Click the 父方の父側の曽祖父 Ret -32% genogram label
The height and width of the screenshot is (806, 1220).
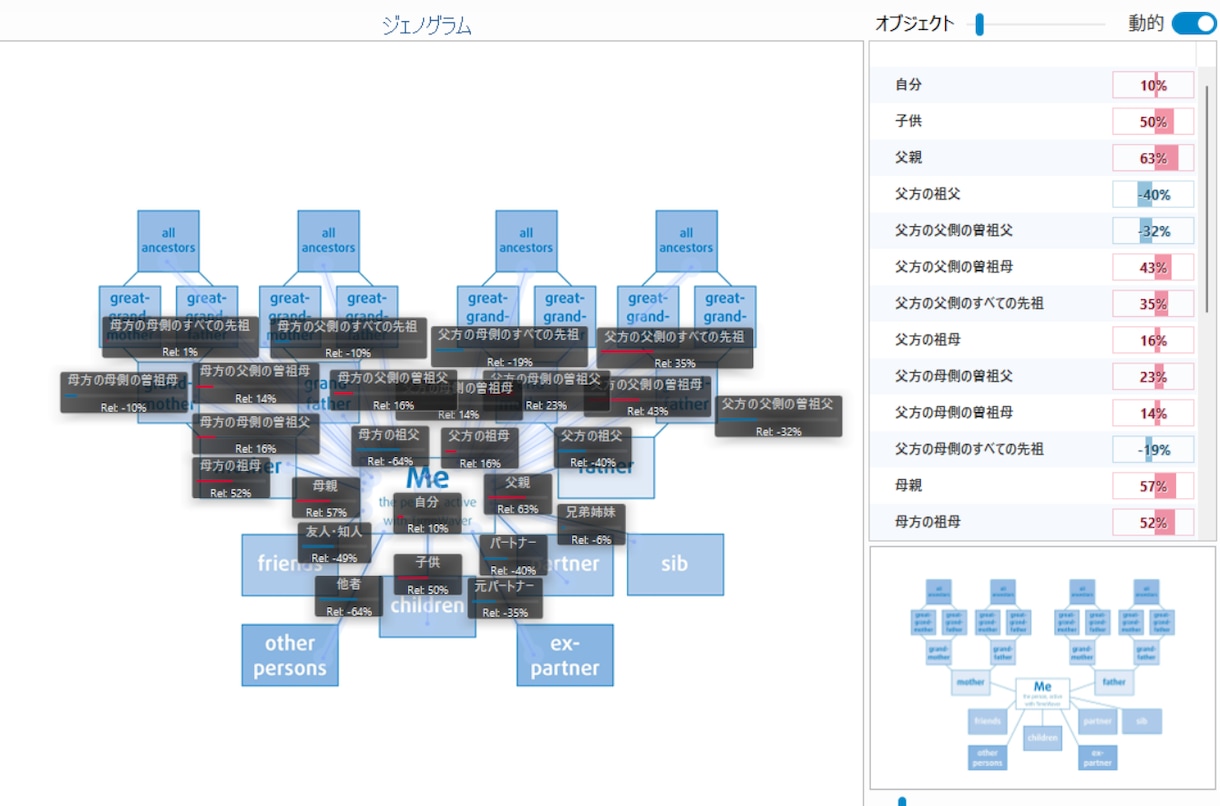coord(778,416)
